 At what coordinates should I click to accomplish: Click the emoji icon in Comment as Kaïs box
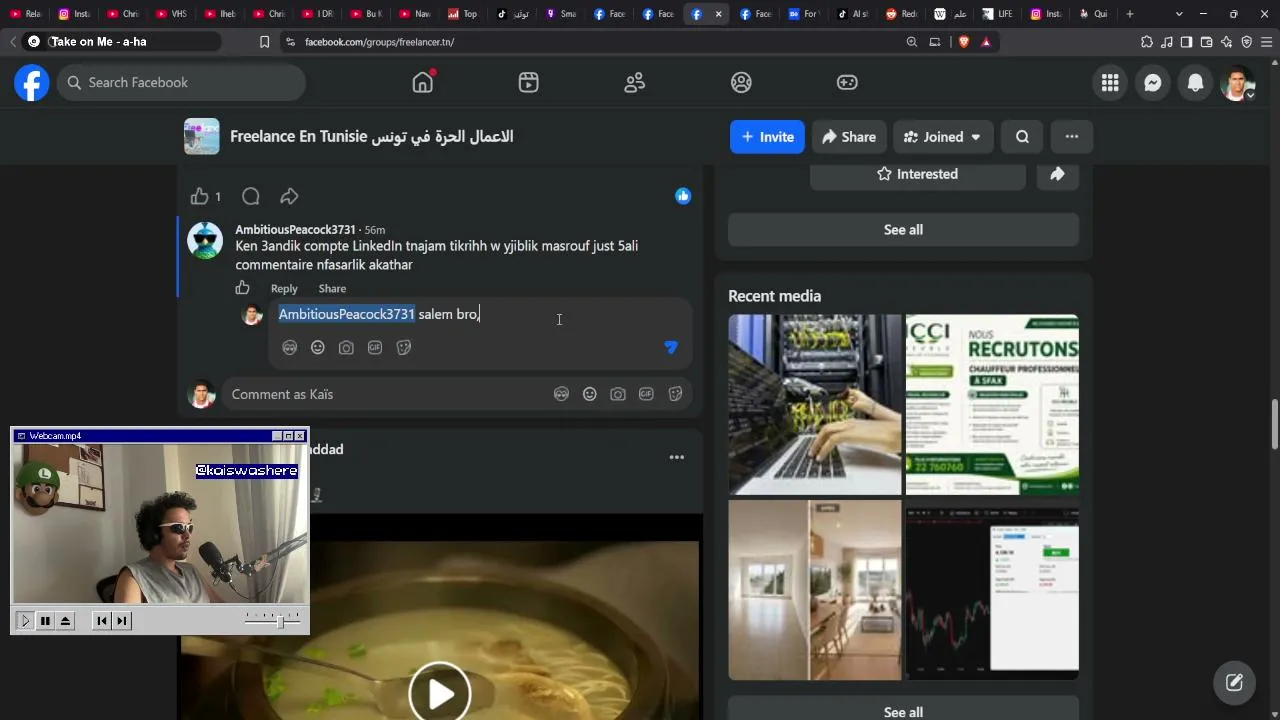click(590, 394)
